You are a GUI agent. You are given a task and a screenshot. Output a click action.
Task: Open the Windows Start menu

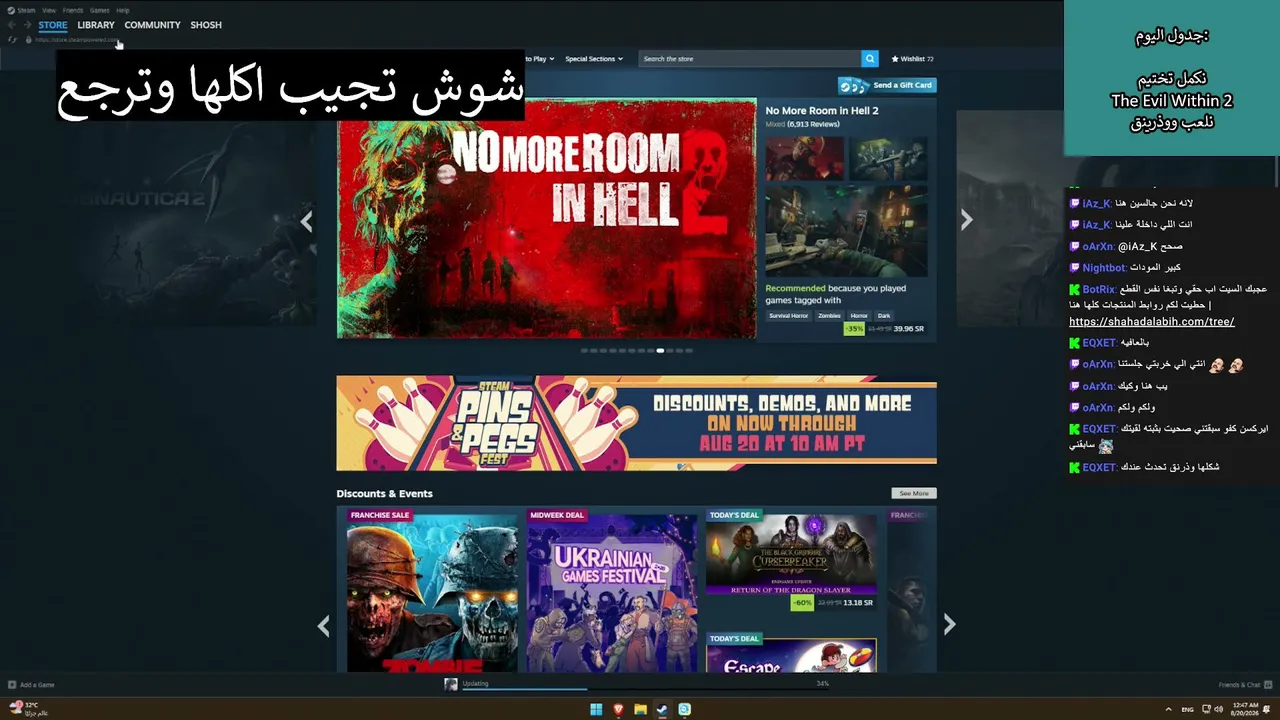click(x=596, y=709)
